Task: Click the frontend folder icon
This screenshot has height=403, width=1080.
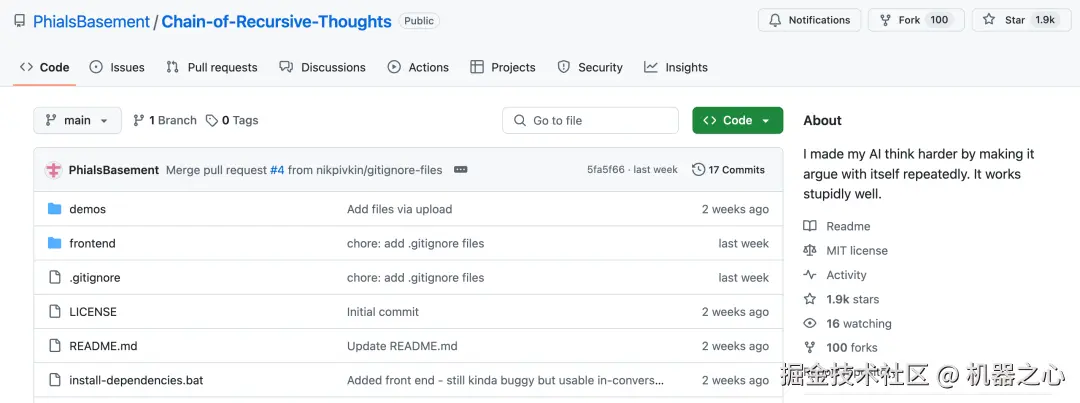Action: coord(55,243)
